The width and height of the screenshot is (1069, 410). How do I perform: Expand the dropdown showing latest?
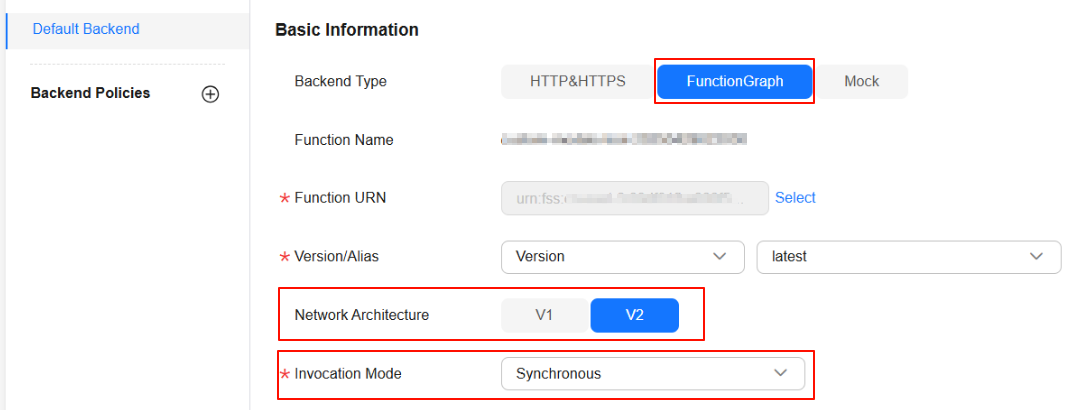pos(909,257)
